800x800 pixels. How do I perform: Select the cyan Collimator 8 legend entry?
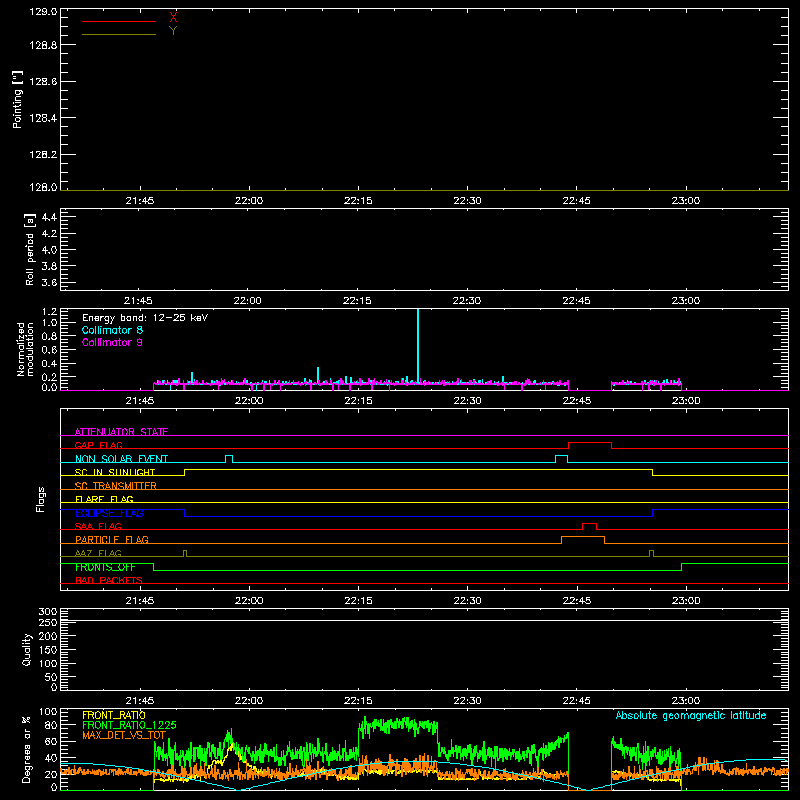coord(112,330)
